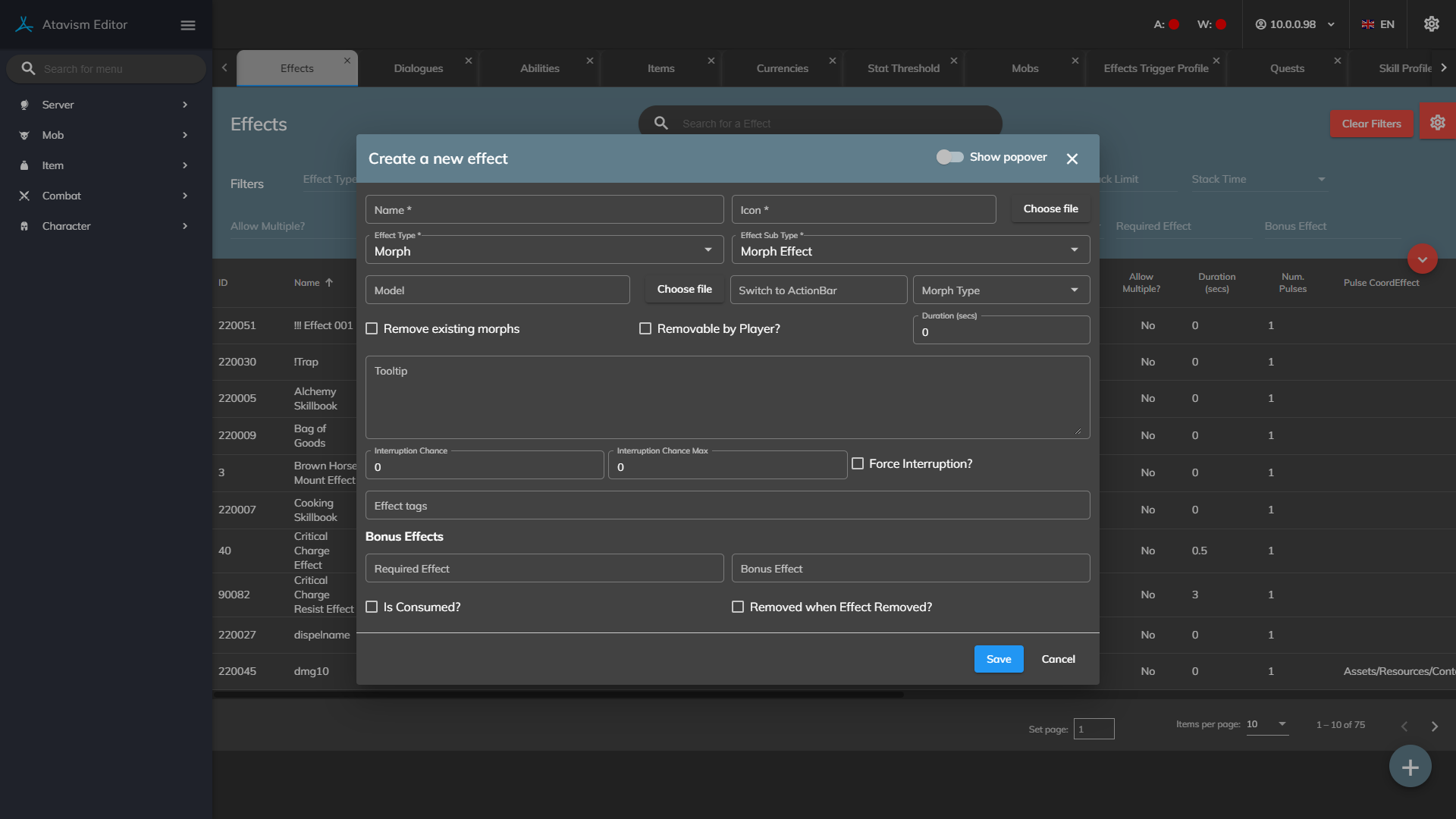This screenshot has width=1456, height=819.
Task: Switch to the Abilities tab
Action: (x=539, y=68)
